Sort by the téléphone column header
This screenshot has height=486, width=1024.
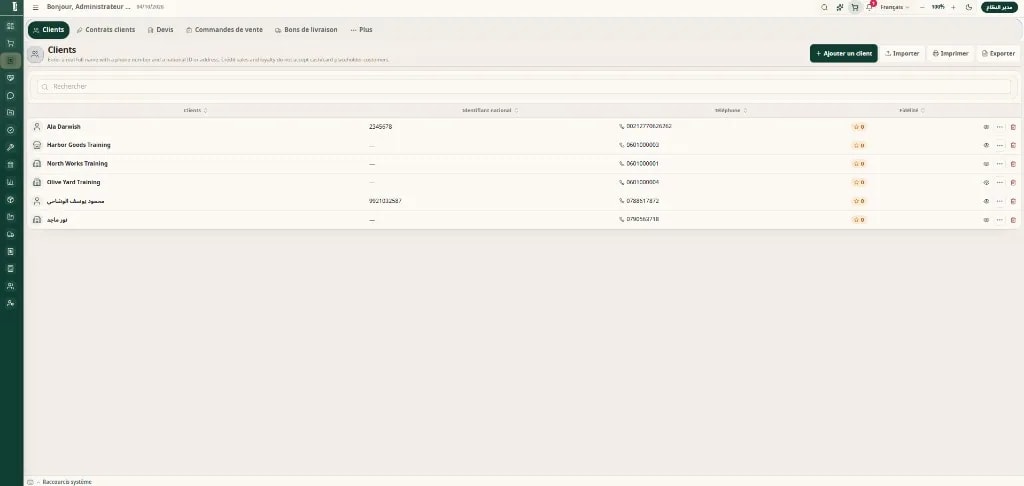pyautogui.click(x=731, y=110)
